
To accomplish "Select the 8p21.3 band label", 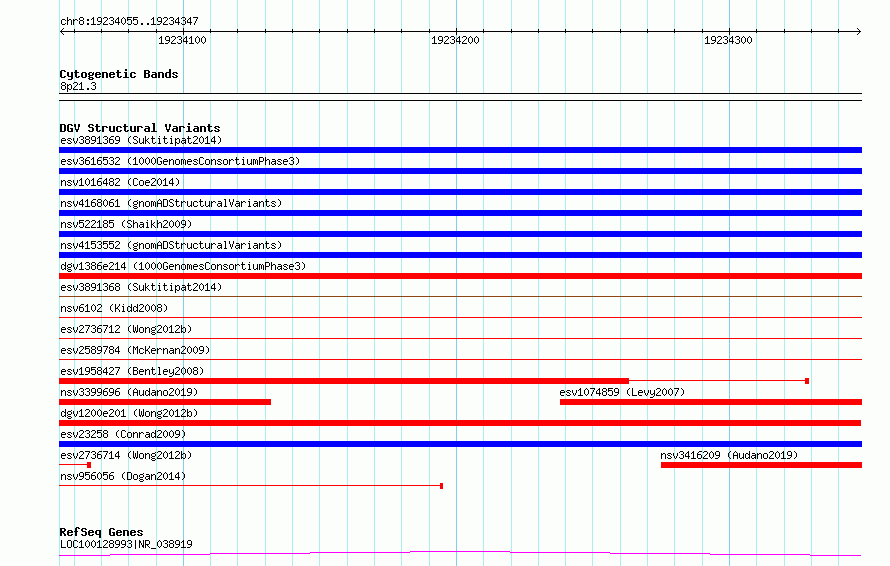I will (78, 87).
